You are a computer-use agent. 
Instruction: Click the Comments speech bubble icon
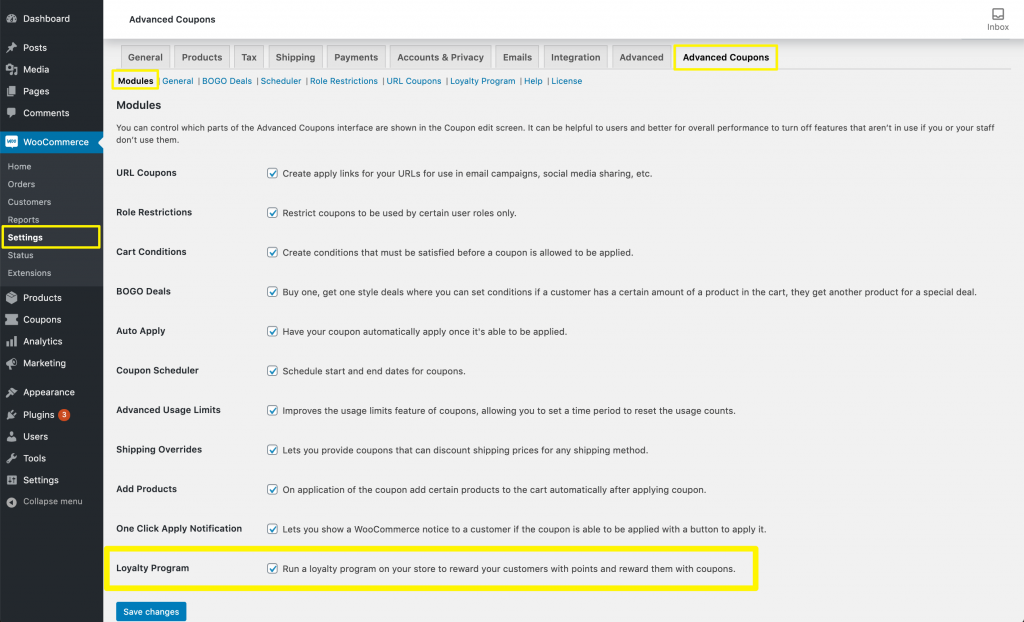point(12,113)
